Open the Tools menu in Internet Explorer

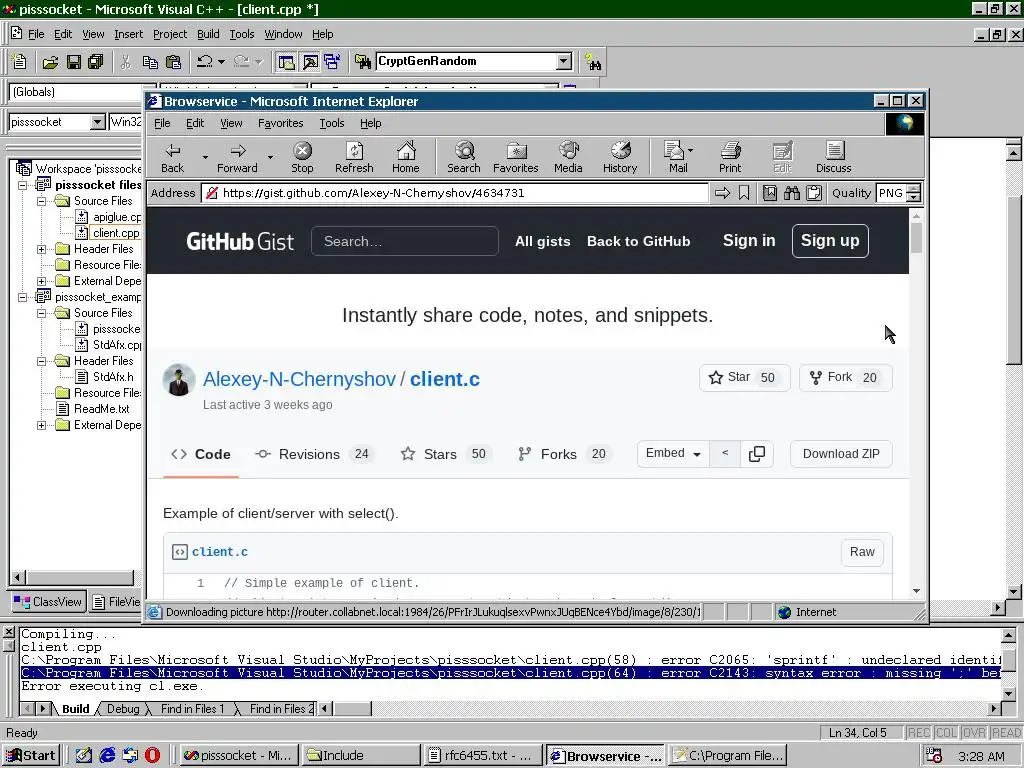pos(331,123)
